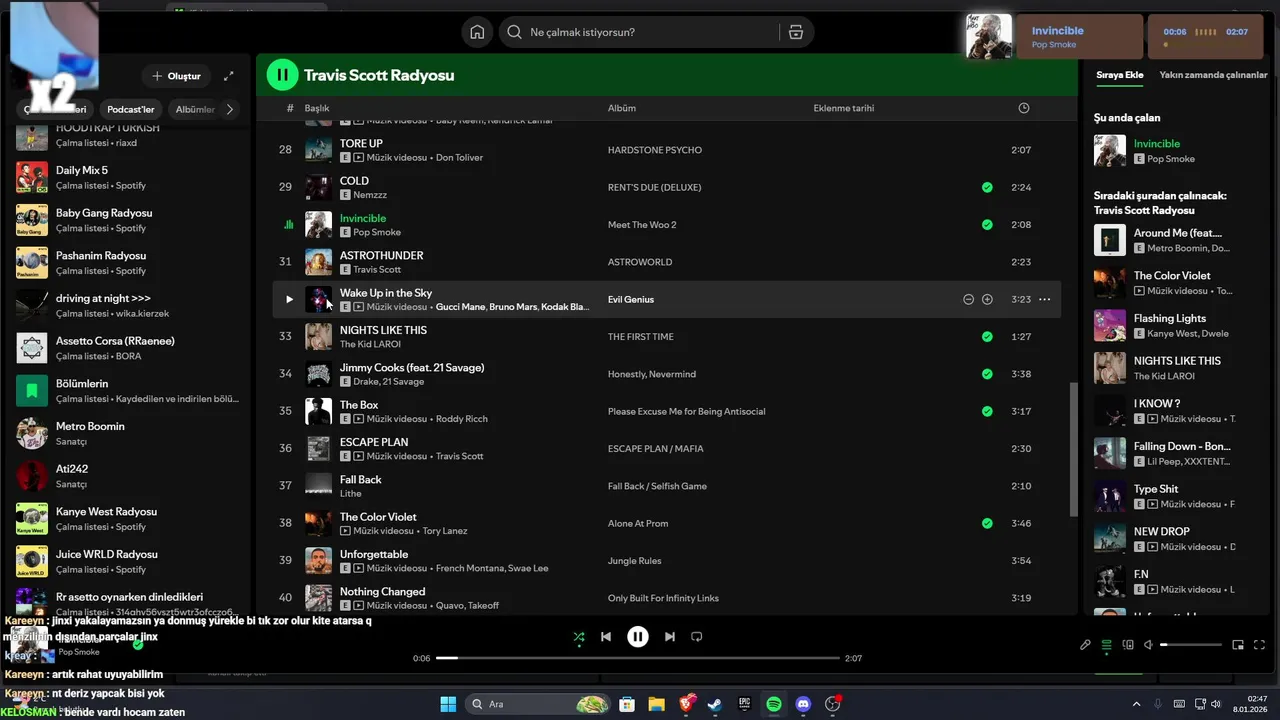Open File Explorer from the taskbar

click(x=656, y=704)
